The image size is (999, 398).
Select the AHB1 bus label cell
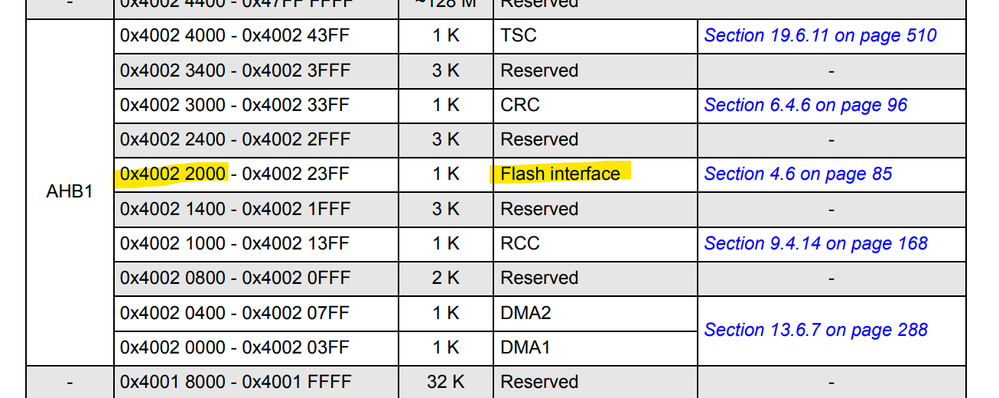point(69,192)
